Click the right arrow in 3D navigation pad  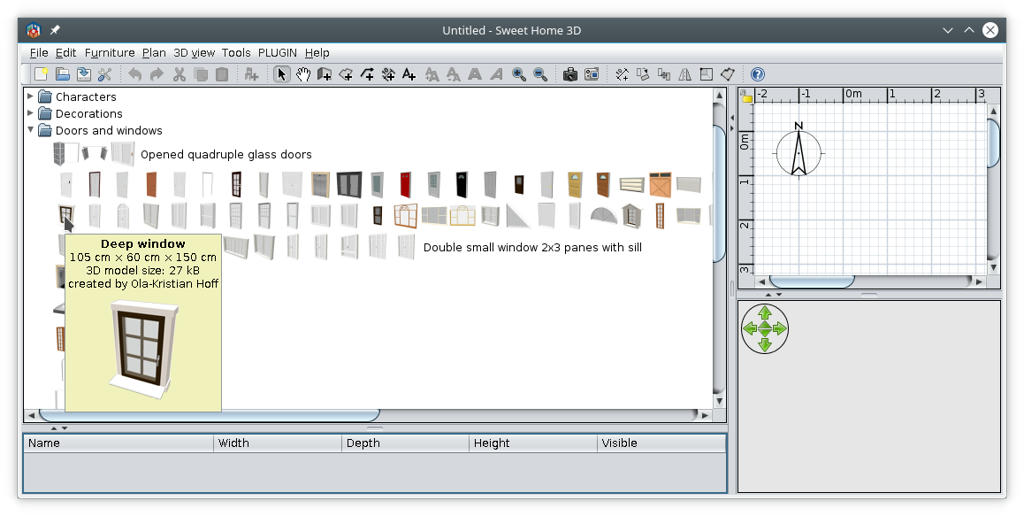coord(780,329)
